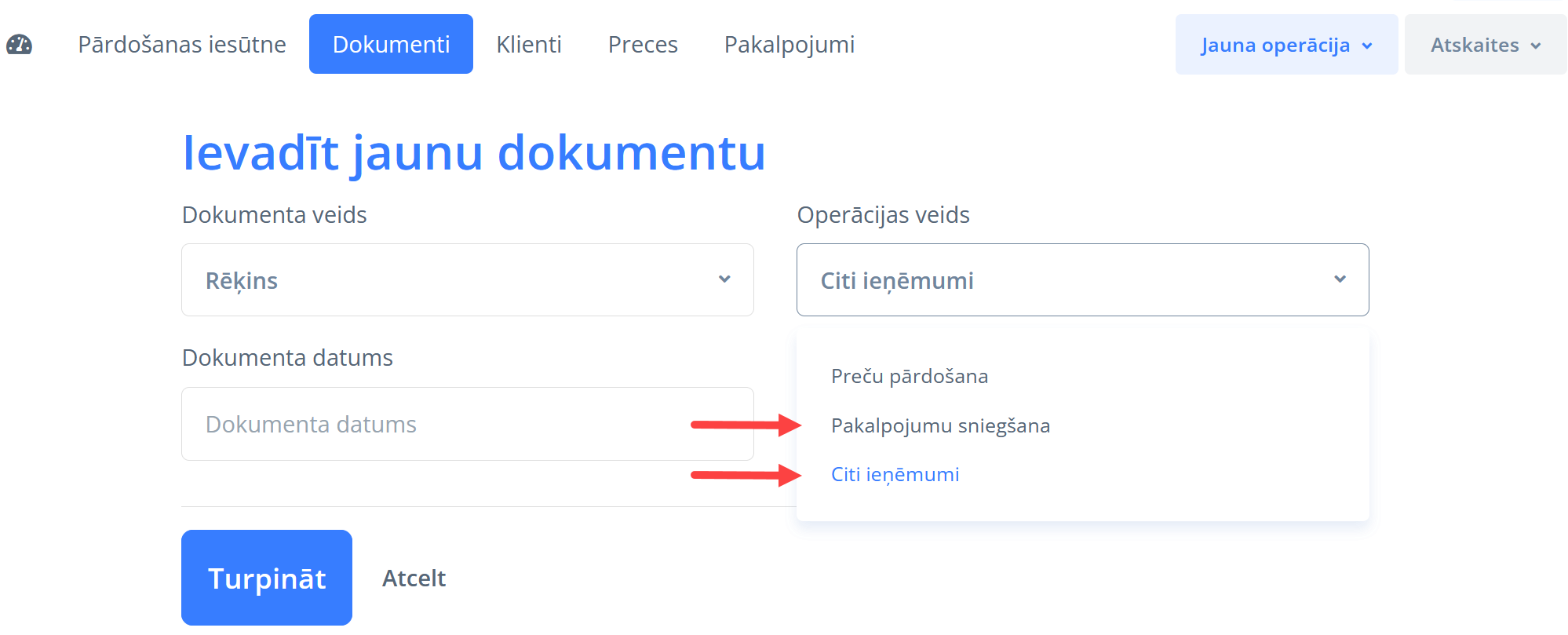The image size is (1568, 635).
Task: Switch to the Dokumenti tab
Action: [x=391, y=45]
